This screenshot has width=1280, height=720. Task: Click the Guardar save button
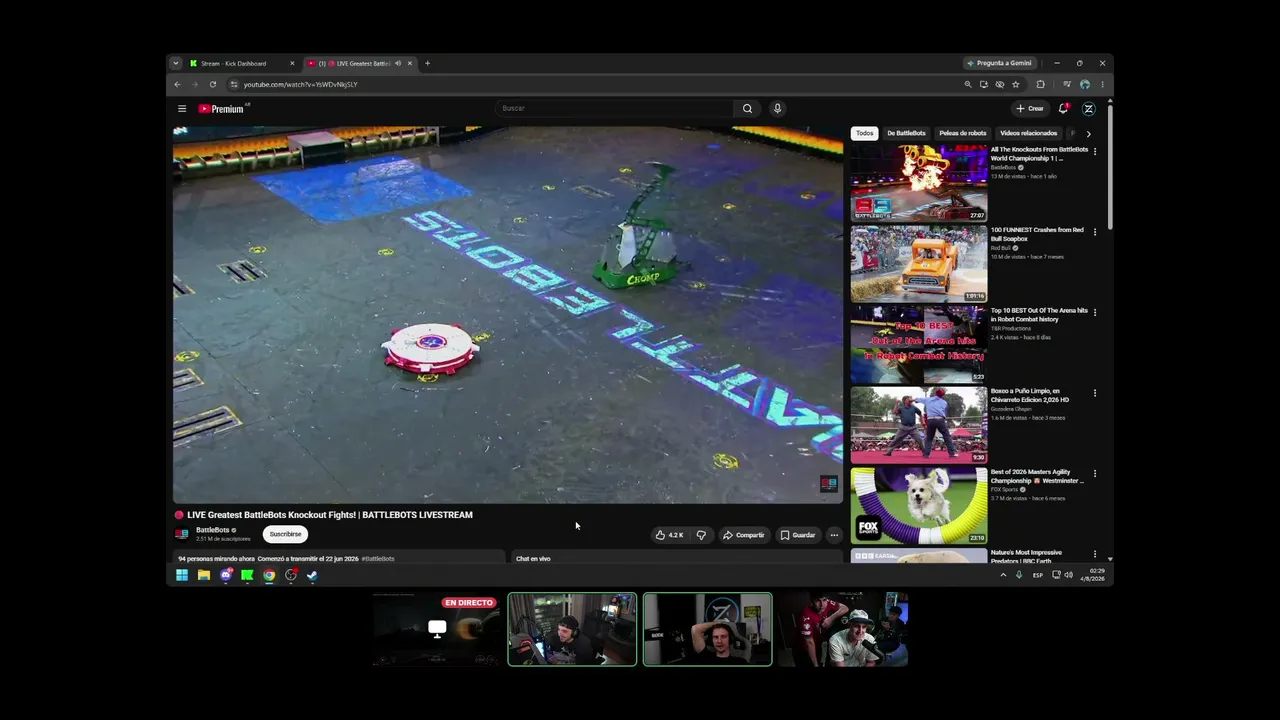(x=798, y=535)
